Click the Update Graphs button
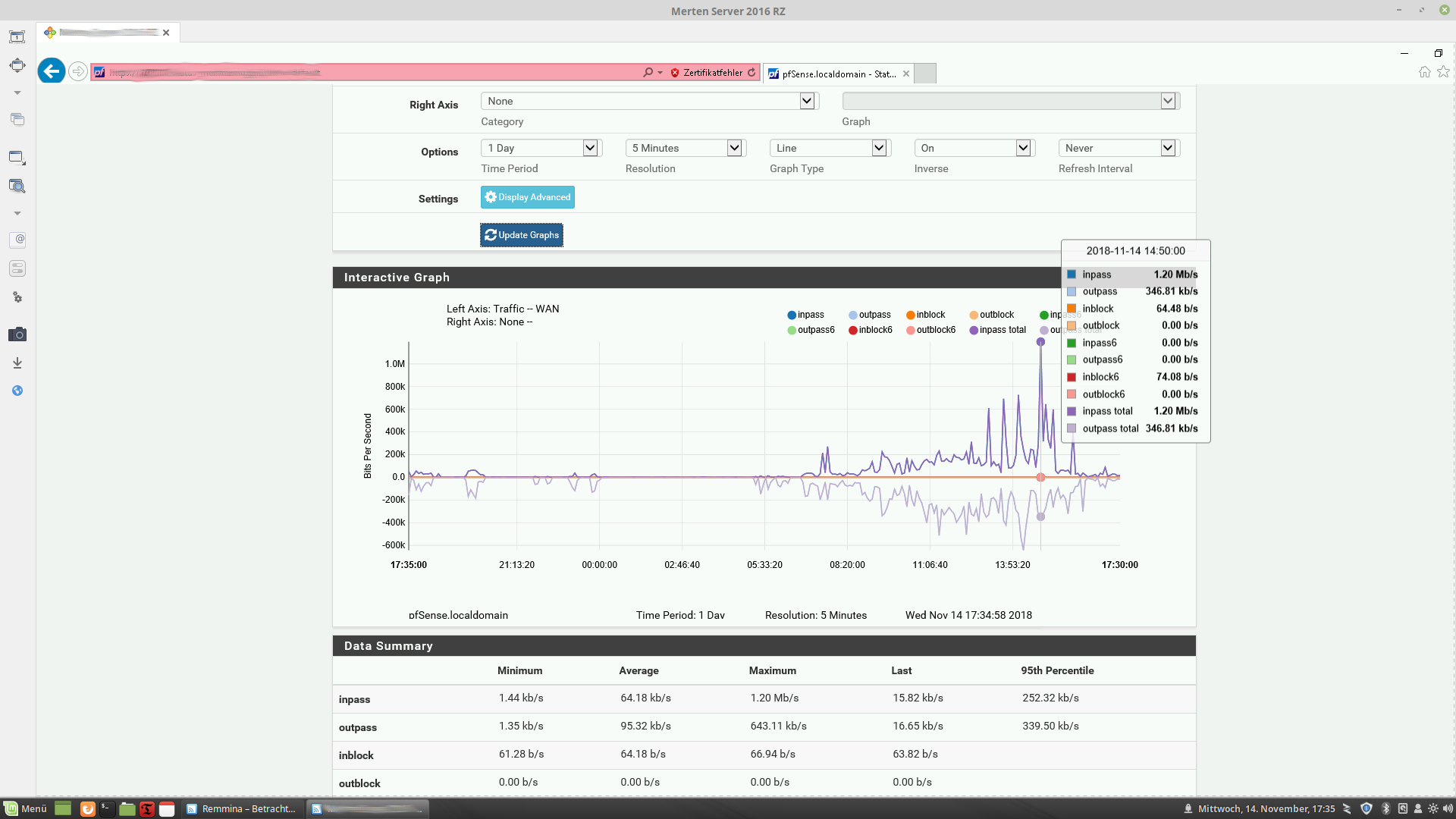The image size is (1456, 819). tap(522, 235)
